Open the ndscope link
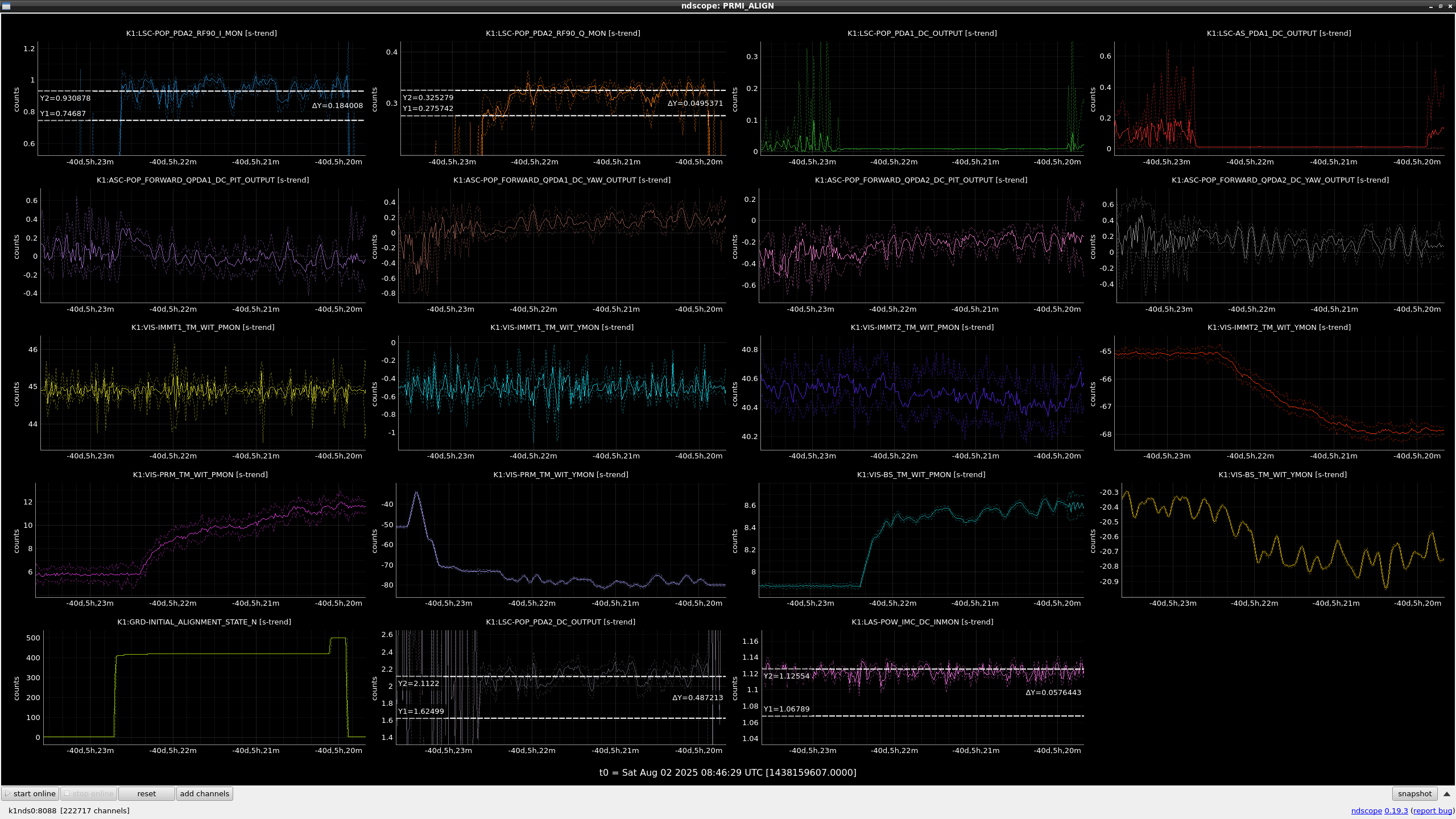1456x819 pixels. point(1366,810)
